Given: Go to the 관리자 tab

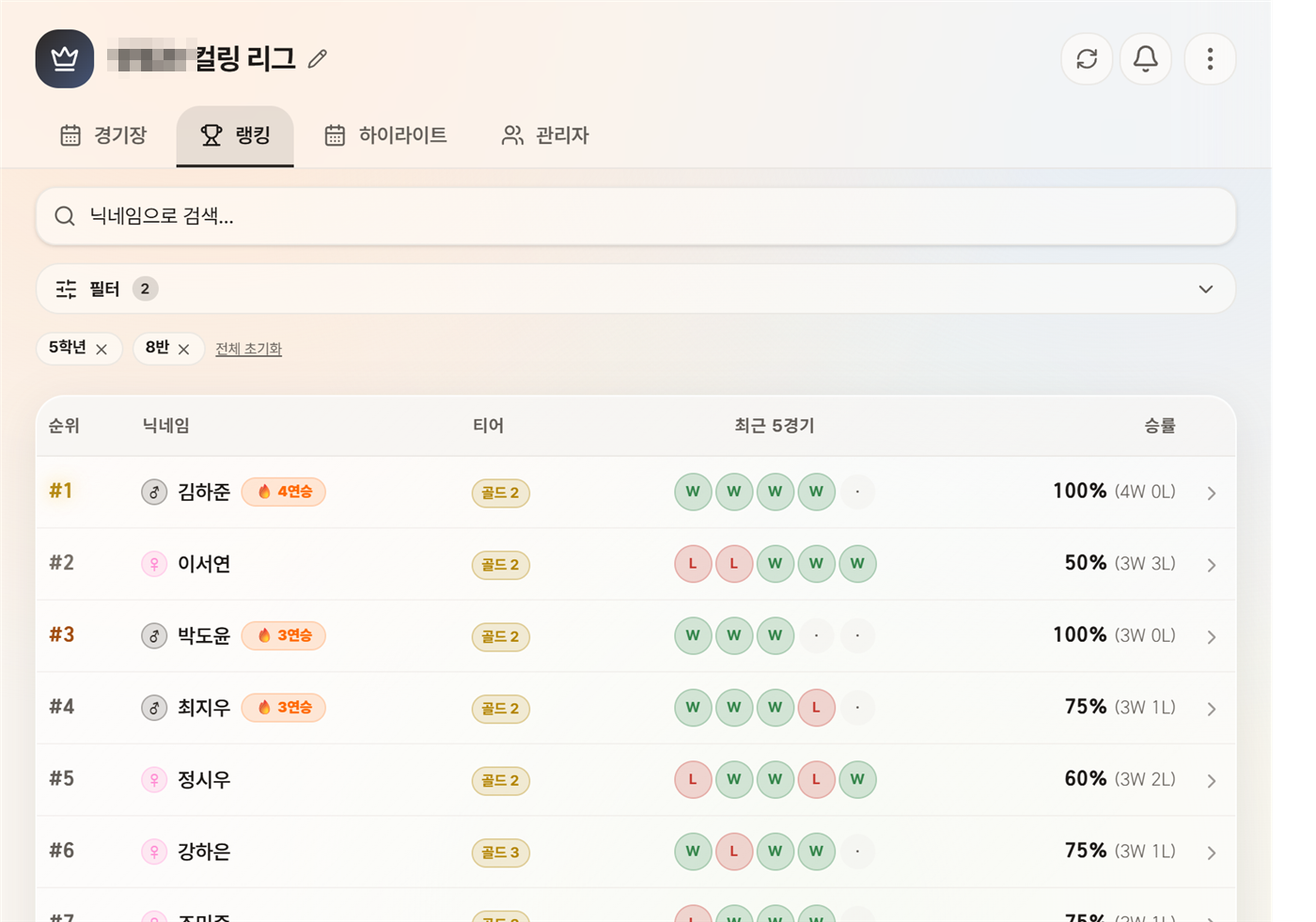Looking at the screenshot, I should 545,135.
